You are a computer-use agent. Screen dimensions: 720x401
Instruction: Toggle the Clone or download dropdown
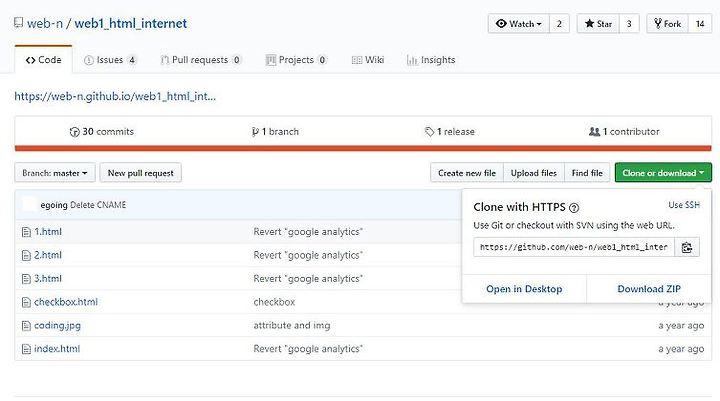click(663, 173)
